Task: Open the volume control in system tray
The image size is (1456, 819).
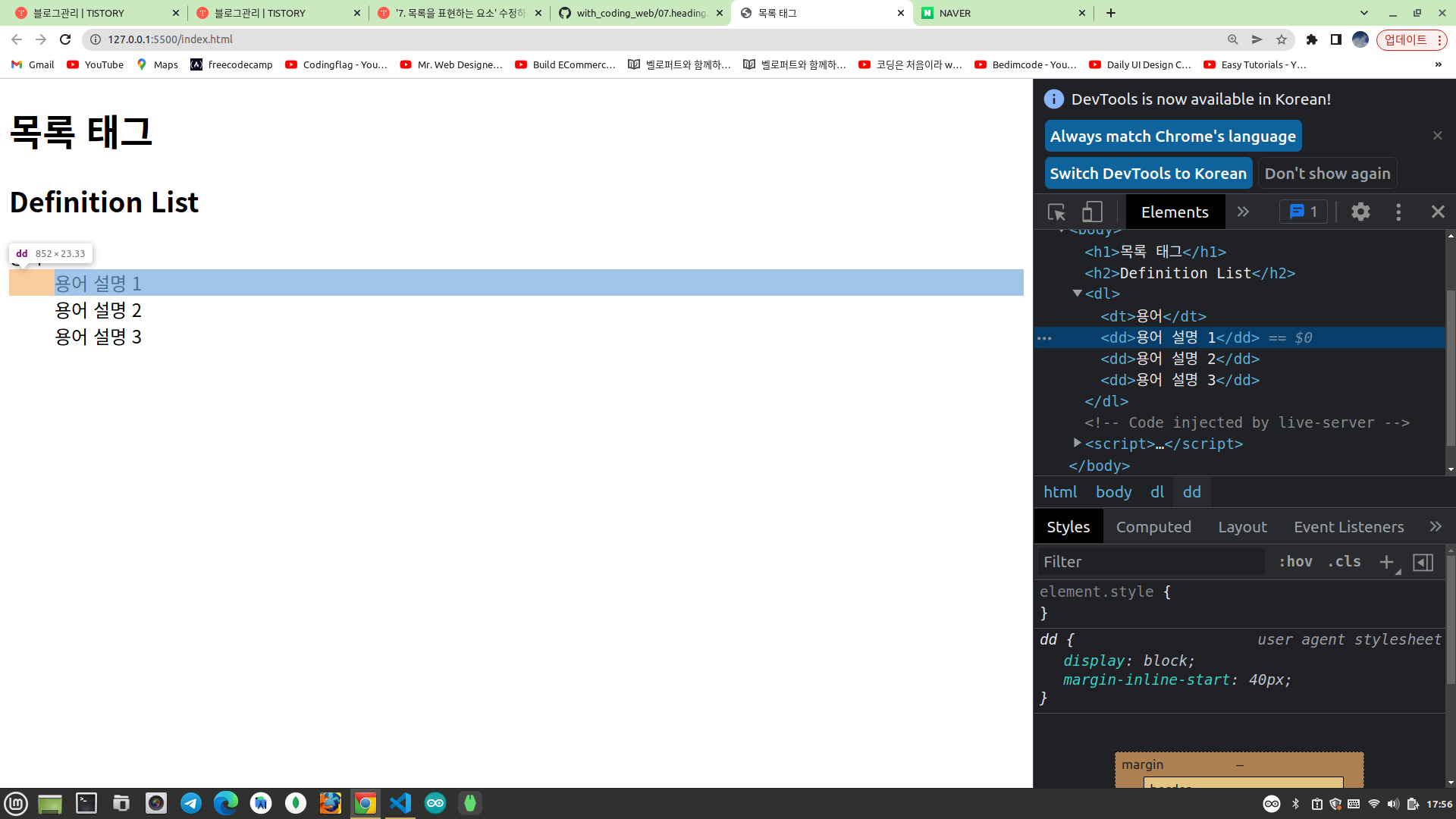Action: pyautogui.click(x=1393, y=804)
